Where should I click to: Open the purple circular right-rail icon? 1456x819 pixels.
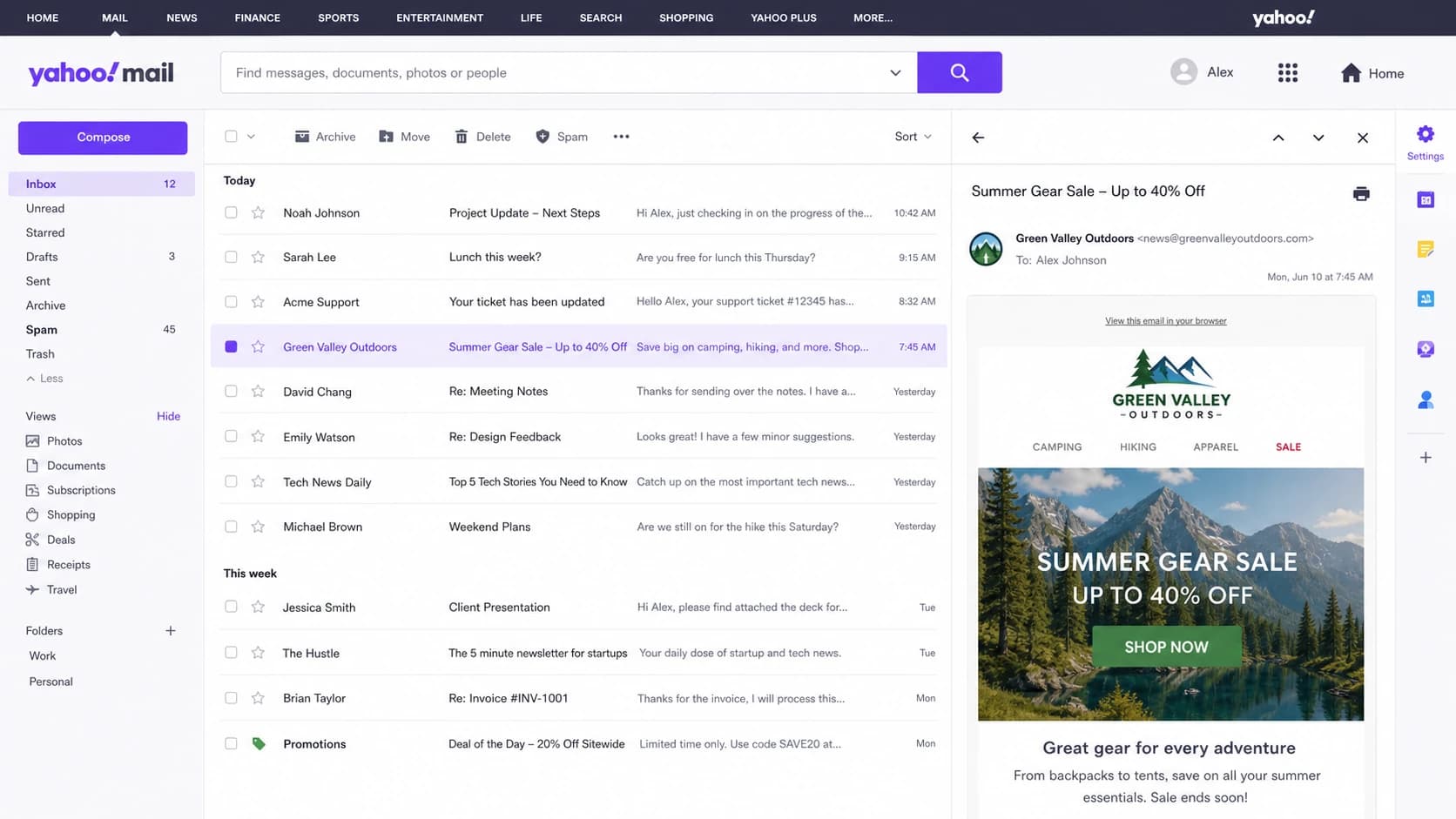1426,349
